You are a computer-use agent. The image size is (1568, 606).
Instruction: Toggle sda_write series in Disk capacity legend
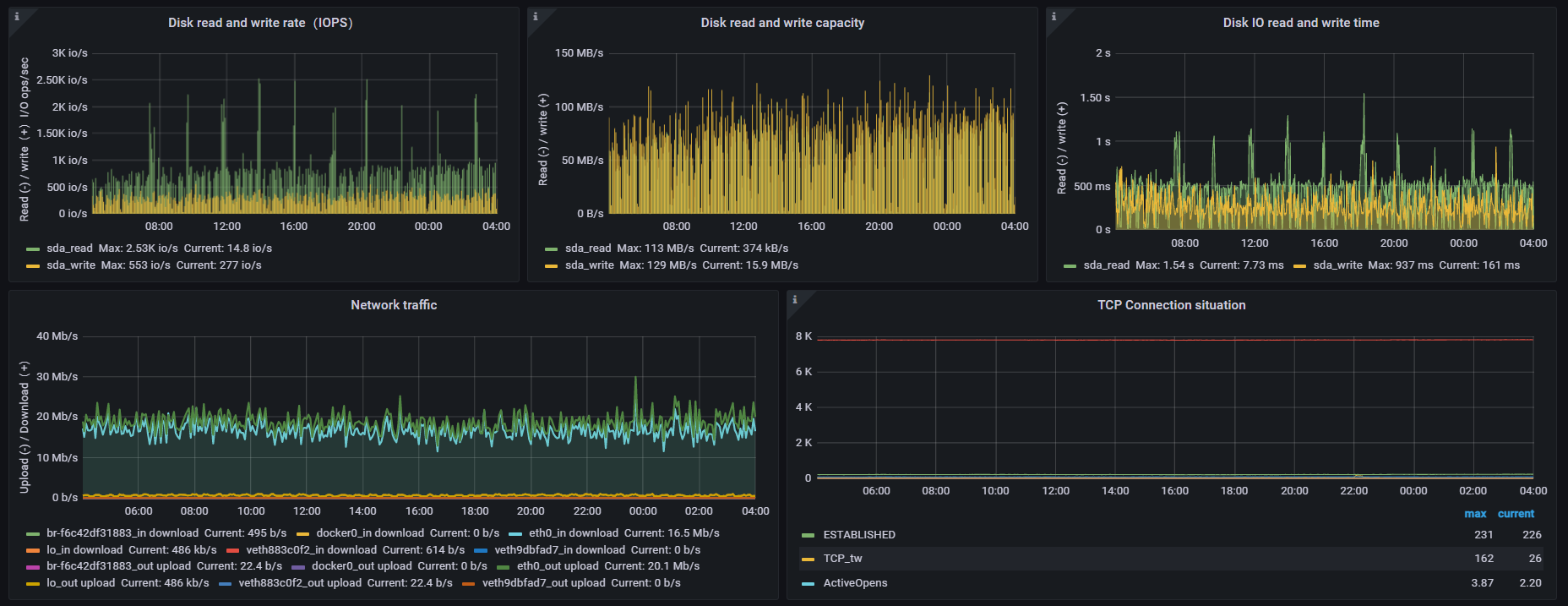[x=588, y=265]
